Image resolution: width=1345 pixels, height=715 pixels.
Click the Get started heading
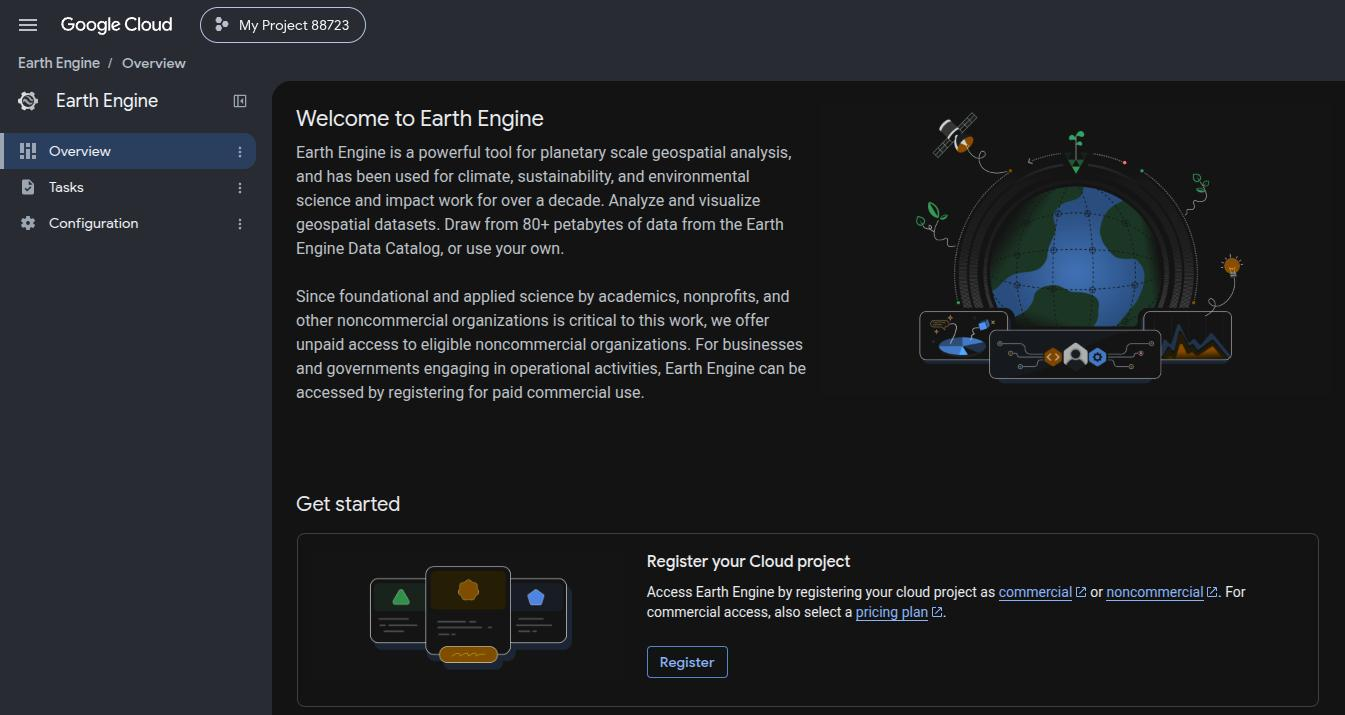[x=348, y=504]
